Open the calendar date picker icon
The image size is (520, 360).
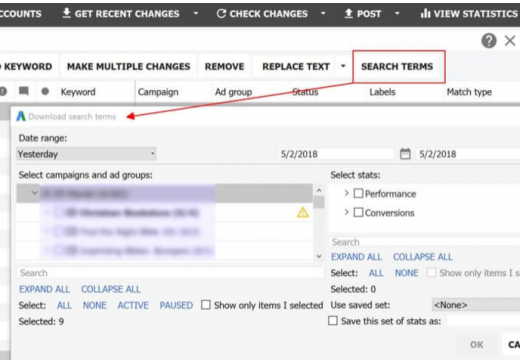(x=405, y=154)
